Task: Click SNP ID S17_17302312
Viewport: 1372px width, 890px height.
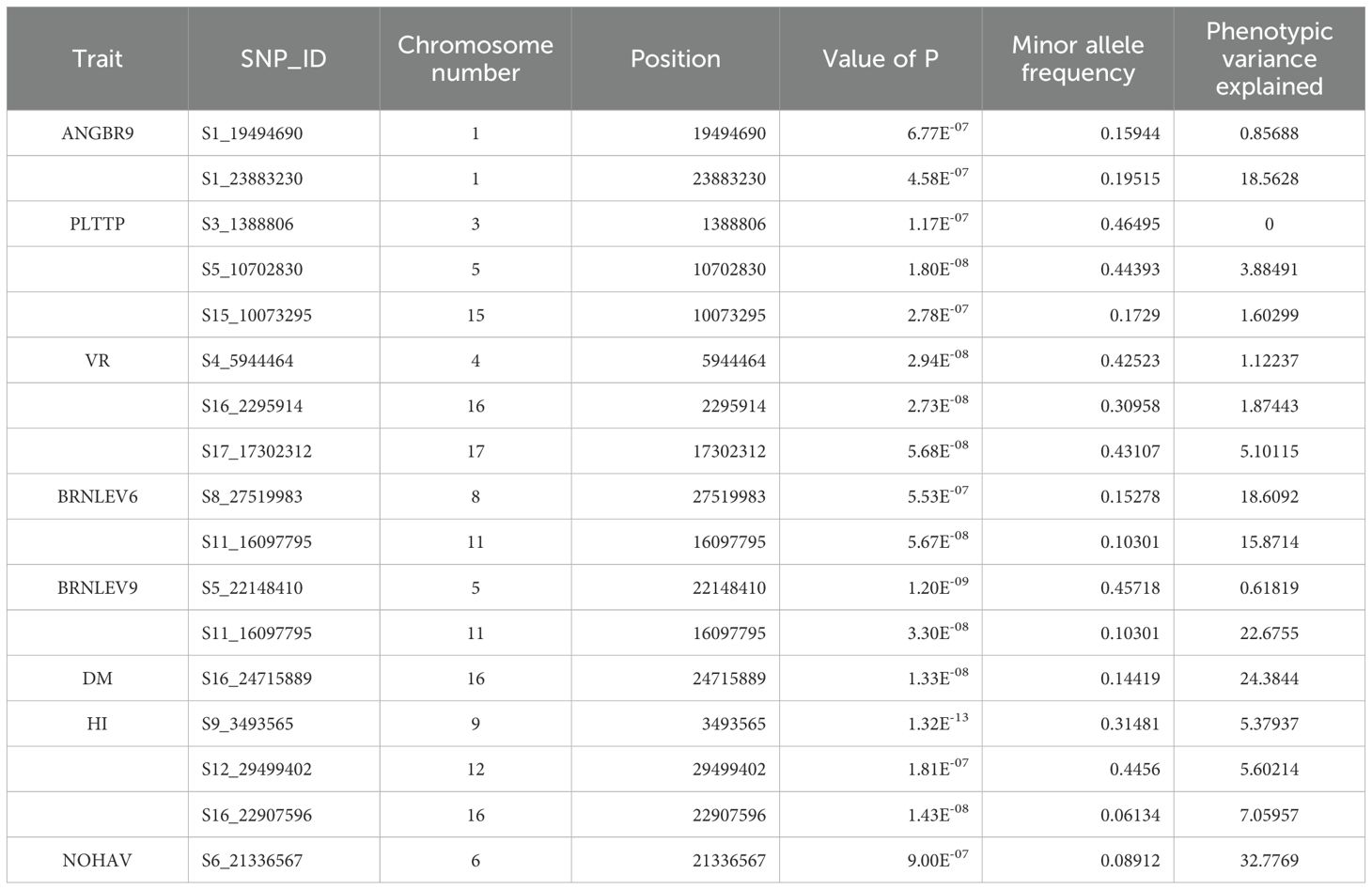Action: click(x=257, y=451)
